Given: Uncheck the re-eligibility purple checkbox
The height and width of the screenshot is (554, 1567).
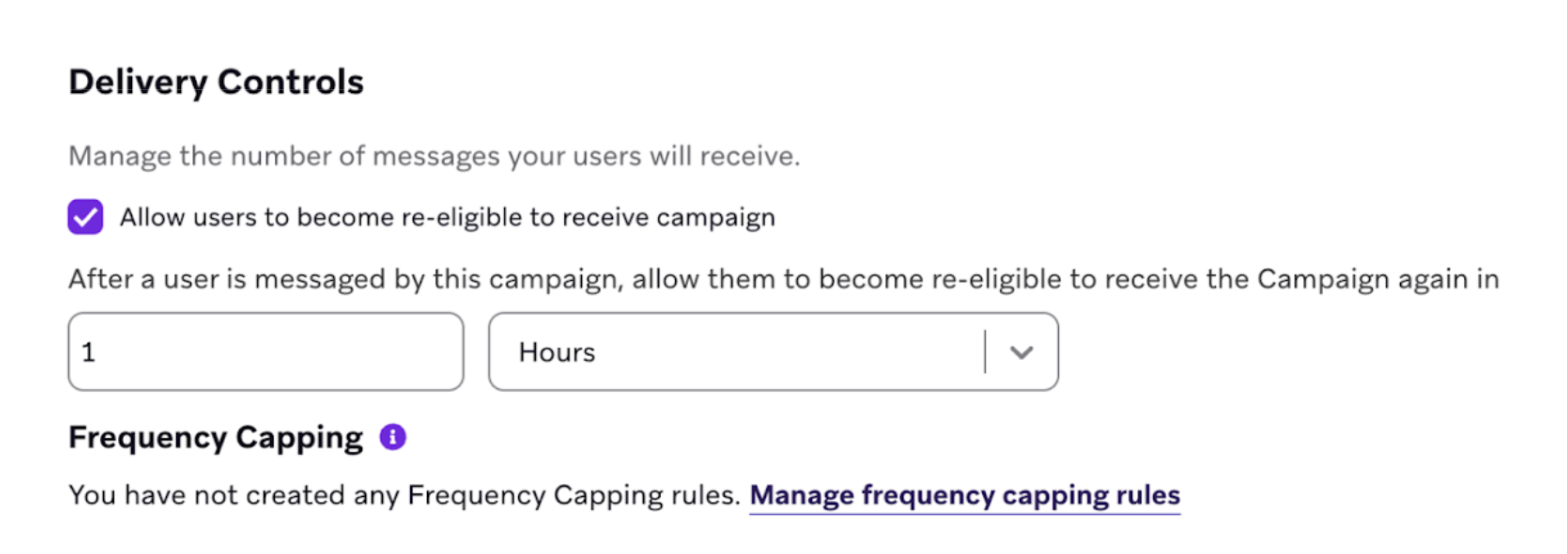Looking at the screenshot, I should 85,217.
